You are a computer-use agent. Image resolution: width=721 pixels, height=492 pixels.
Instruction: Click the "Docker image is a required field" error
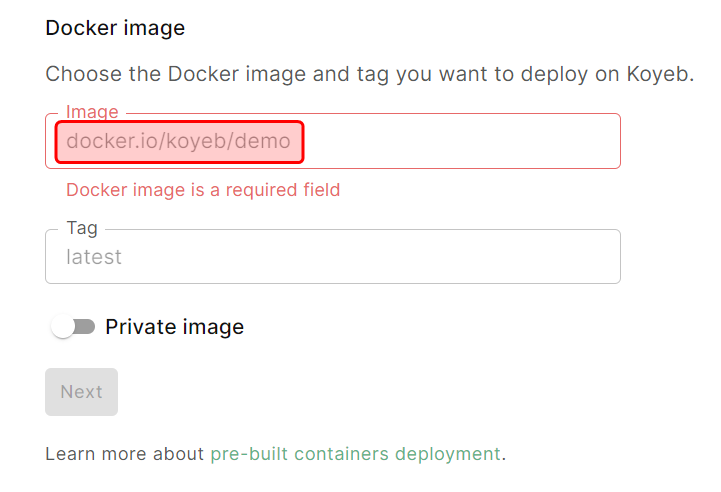[x=203, y=190]
